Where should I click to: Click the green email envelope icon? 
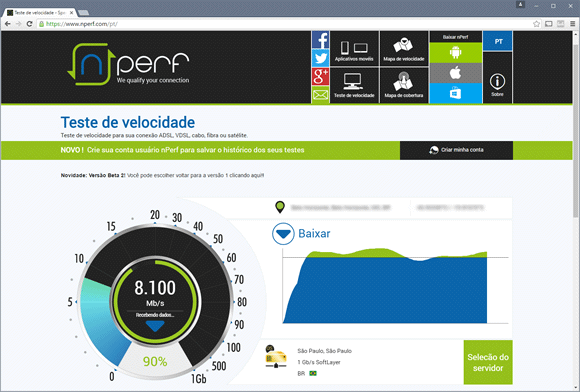click(320, 95)
